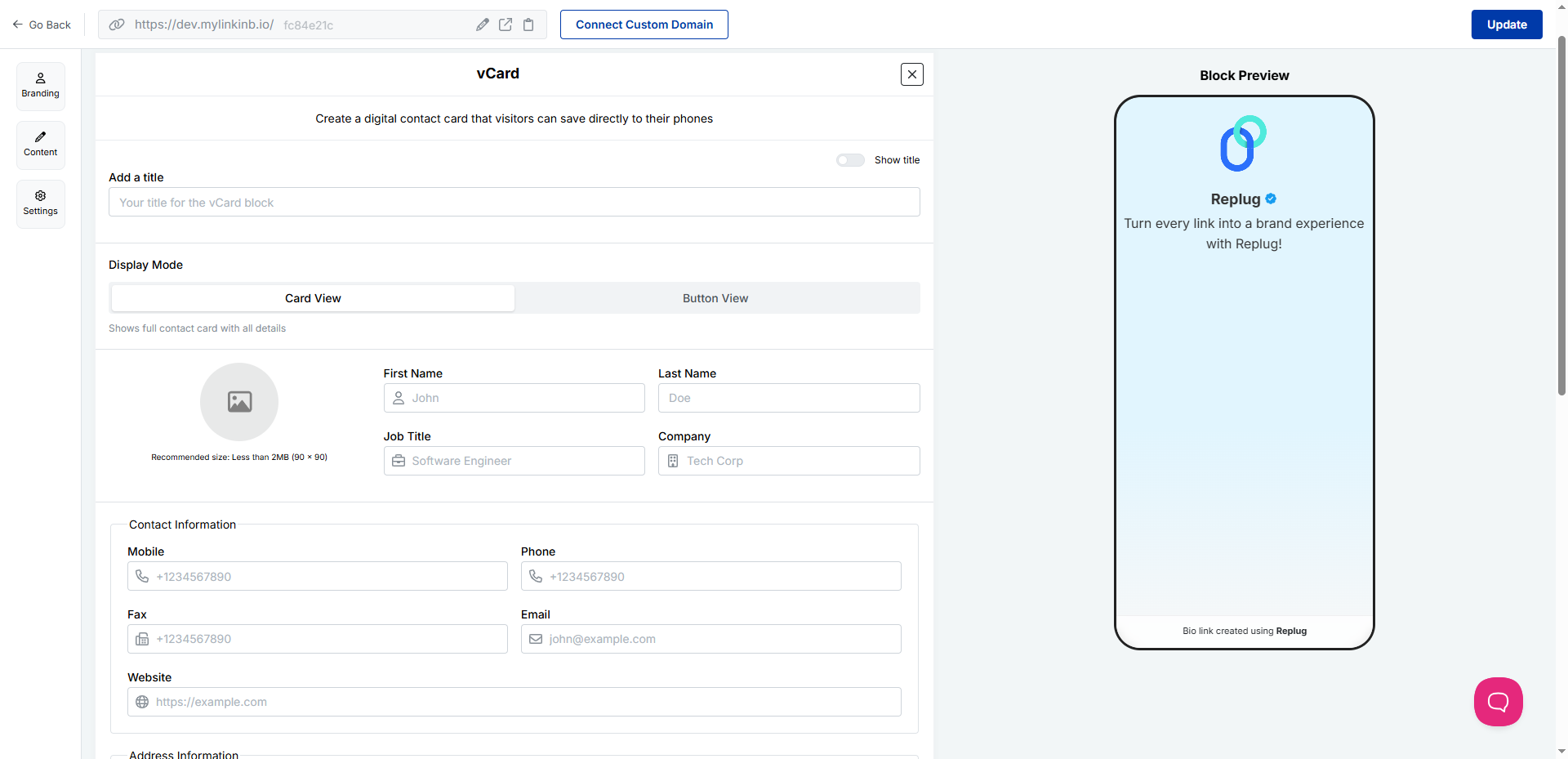The width and height of the screenshot is (1568, 759).
Task: Click the pencil edit URL icon
Action: [x=483, y=25]
